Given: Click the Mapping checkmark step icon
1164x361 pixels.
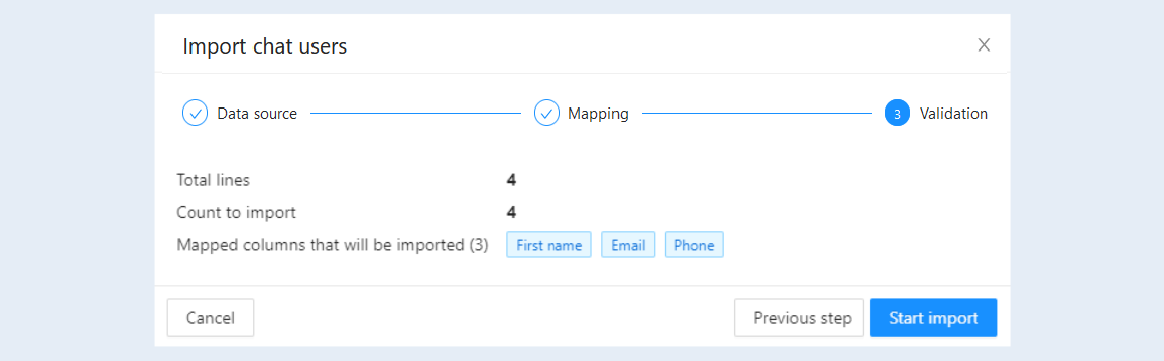Looking at the screenshot, I should 546,114.
